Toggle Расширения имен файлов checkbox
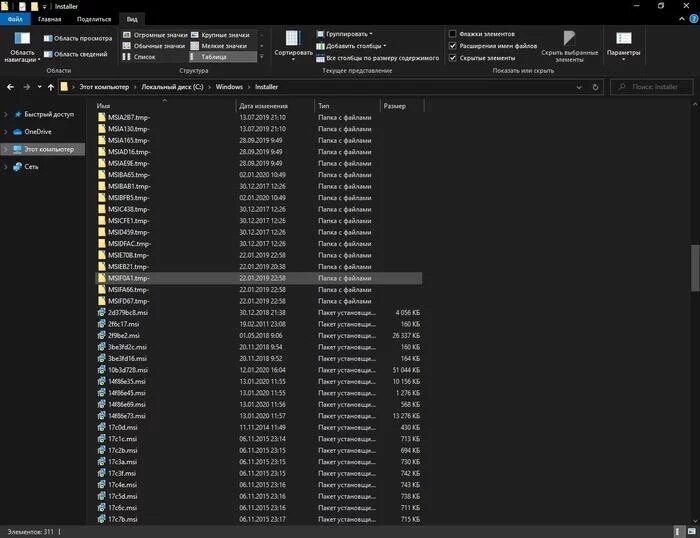This screenshot has width=700, height=538. [452, 46]
